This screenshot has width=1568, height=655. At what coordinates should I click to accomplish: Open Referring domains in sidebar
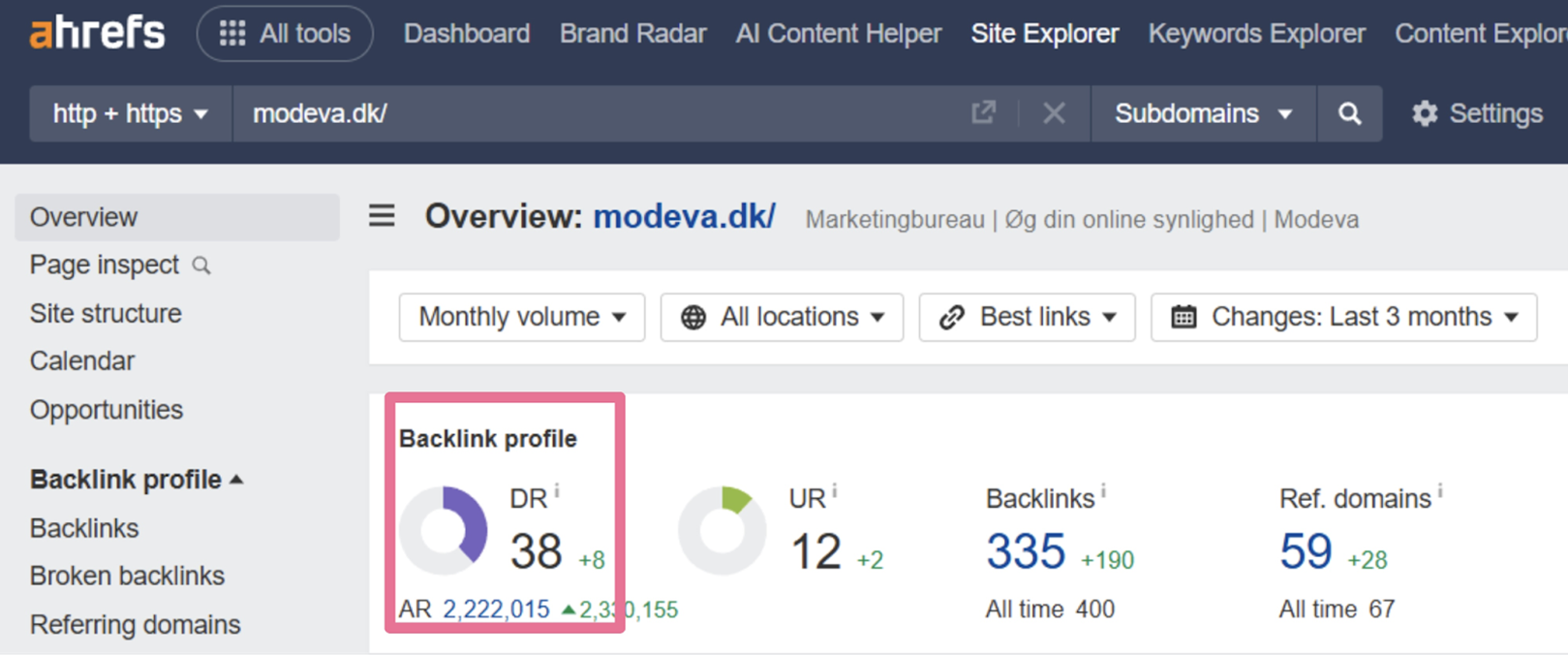[x=135, y=625]
